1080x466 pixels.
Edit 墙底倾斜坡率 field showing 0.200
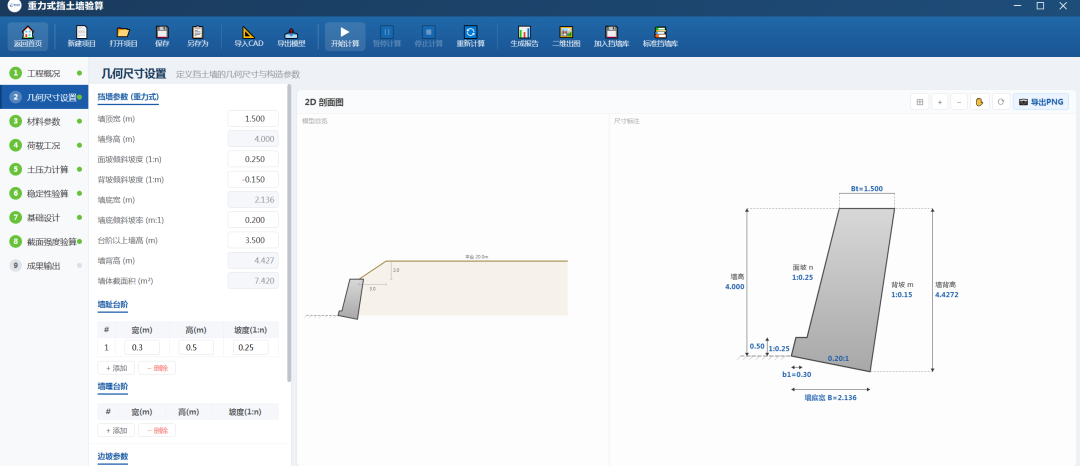pyautogui.click(x=253, y=220)
